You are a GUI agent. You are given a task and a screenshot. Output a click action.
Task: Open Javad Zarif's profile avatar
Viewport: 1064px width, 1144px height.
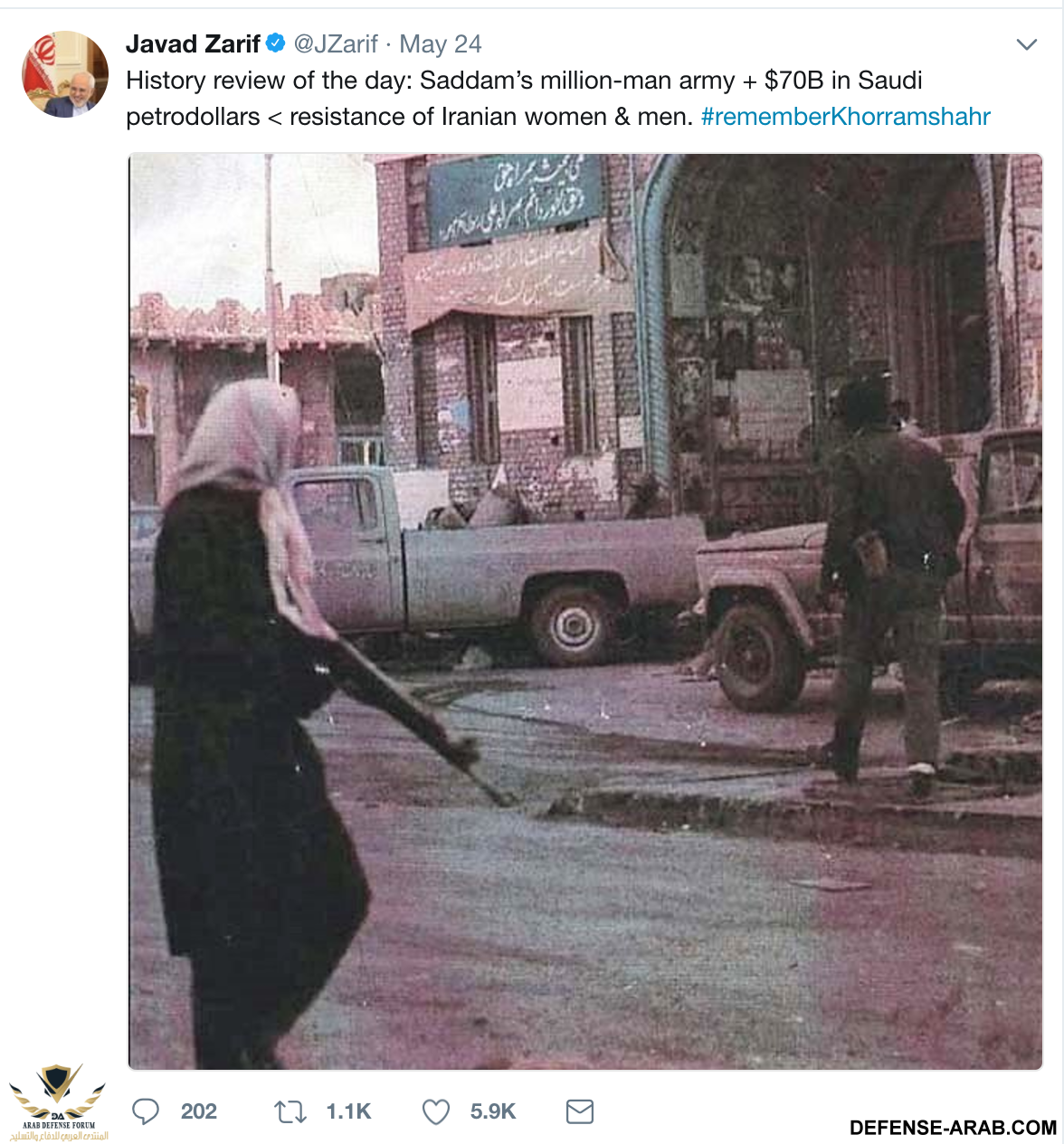click(65, 74)
